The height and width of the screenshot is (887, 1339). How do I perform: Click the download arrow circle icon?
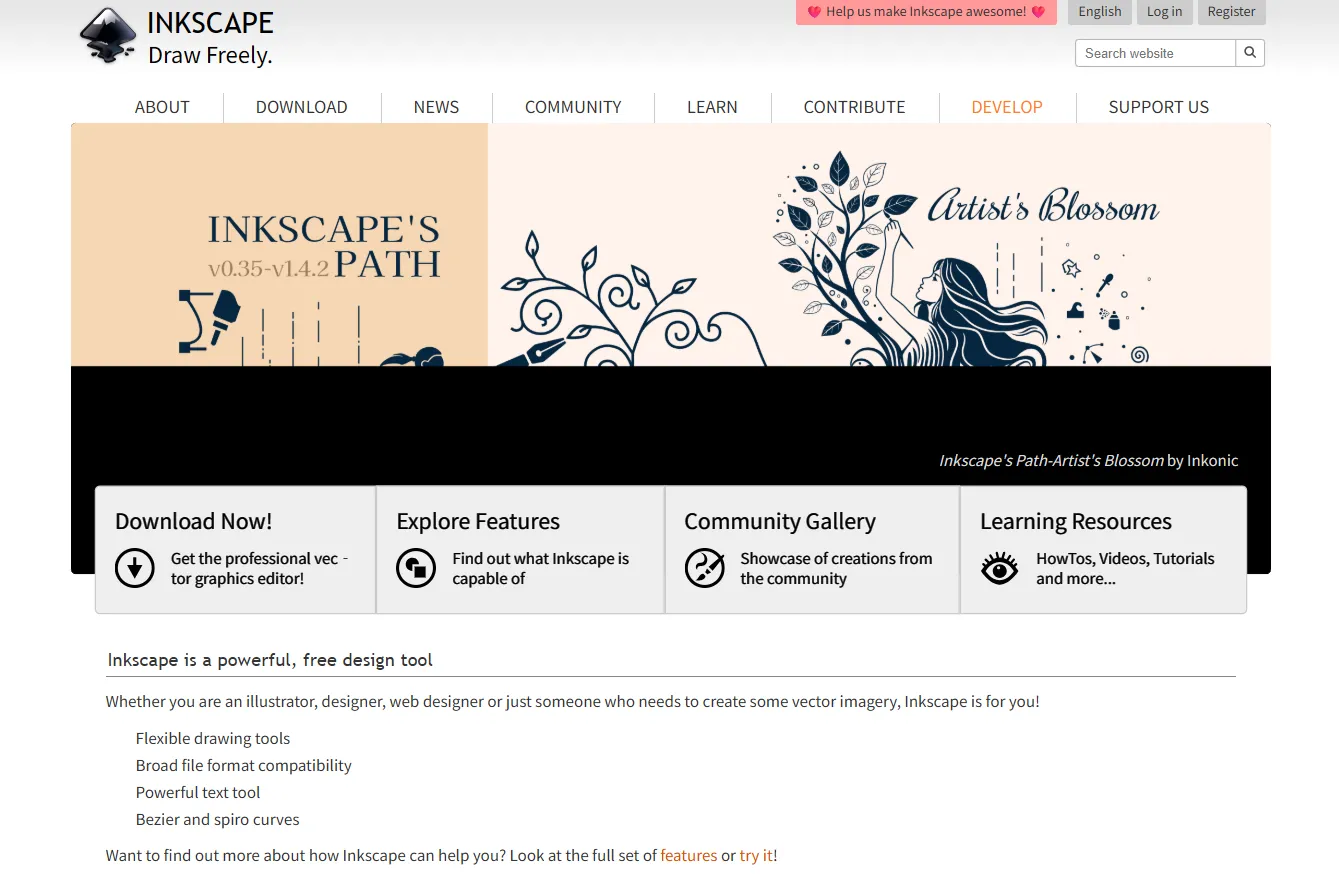[x=135, y=568]
